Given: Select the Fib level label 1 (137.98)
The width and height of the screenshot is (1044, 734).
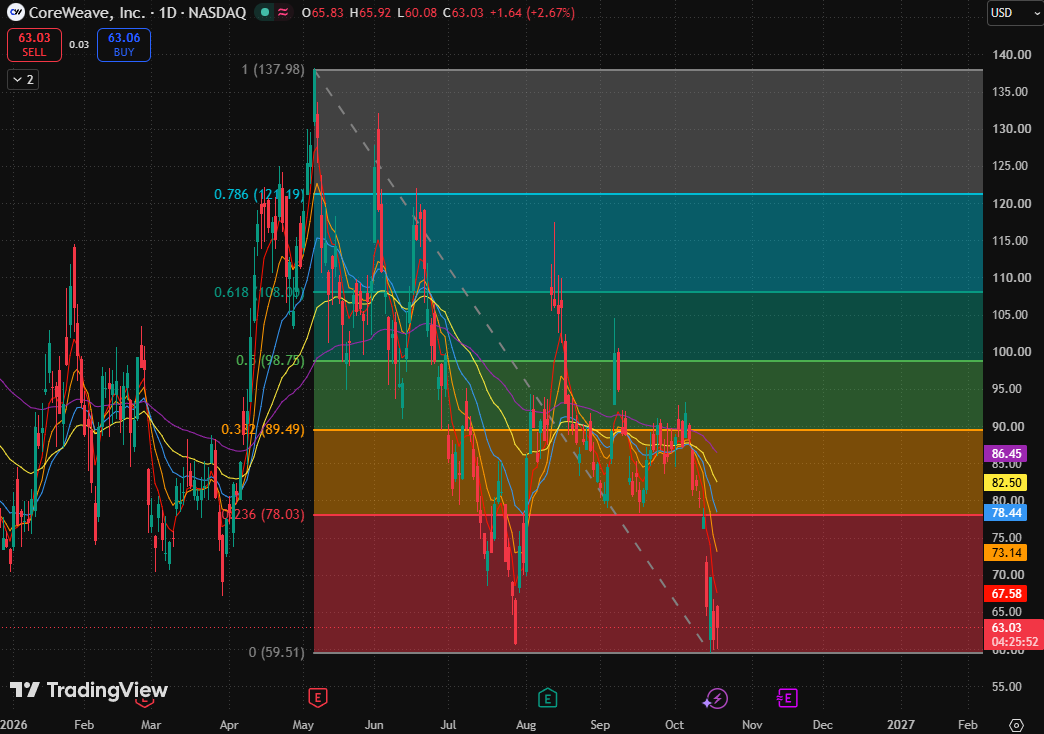Looking at the screenshot, I should pyautogui.click(x=273, y=69).
